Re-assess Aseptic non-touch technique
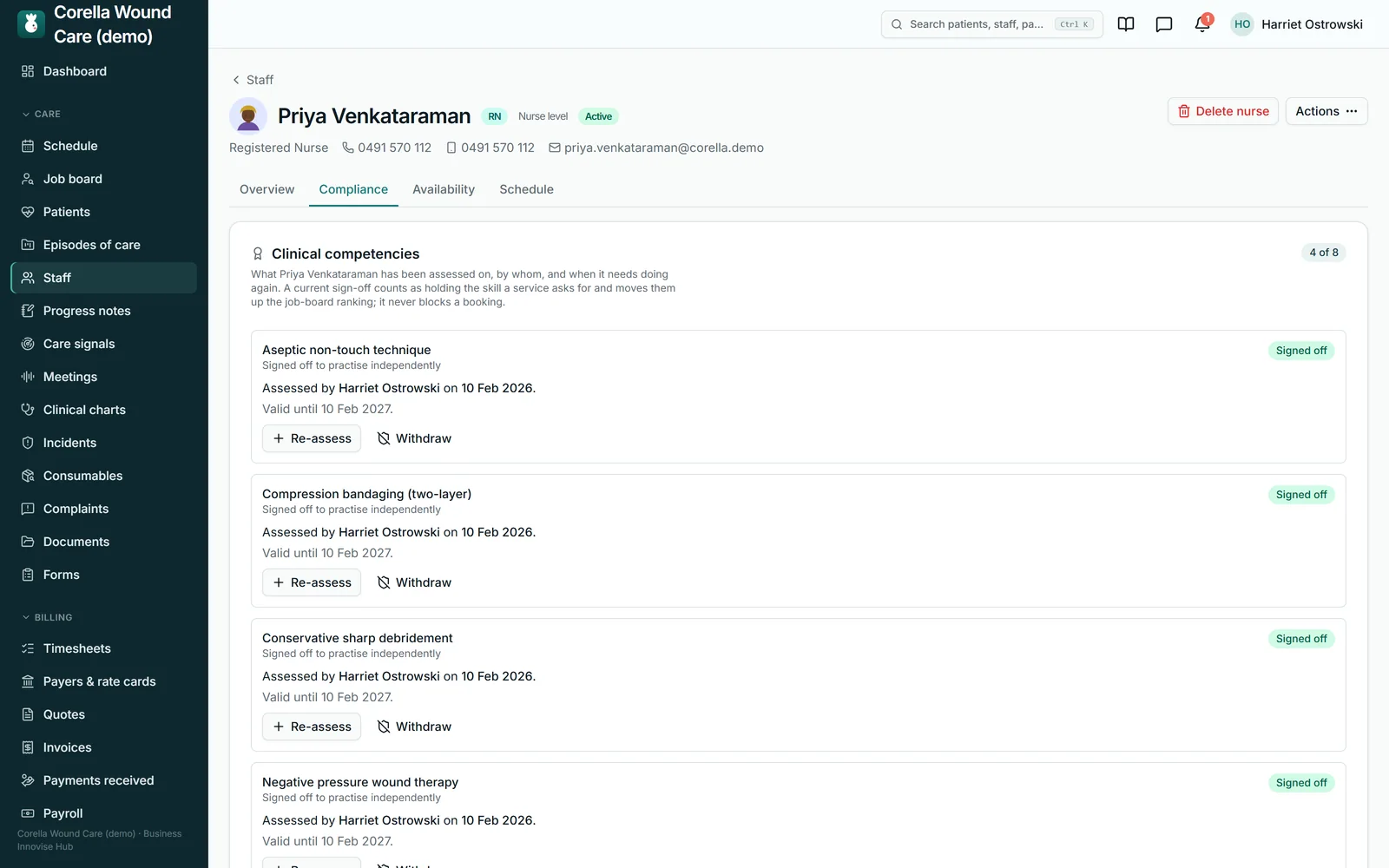Image resolution: width=1389 pixels, height=868 pixels. pyautogui.click(x=312, y=438)
